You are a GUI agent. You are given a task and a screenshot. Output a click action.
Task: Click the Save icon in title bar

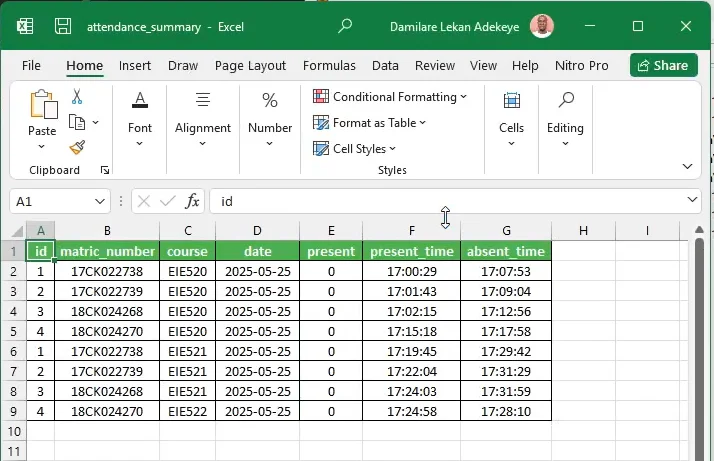pos(62,26)
